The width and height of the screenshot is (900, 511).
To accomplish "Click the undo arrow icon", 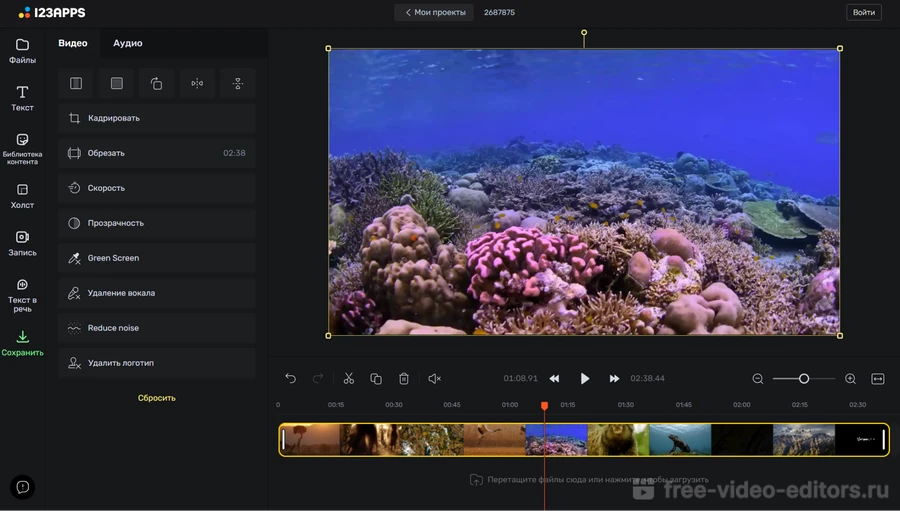I will coord(291,379).
